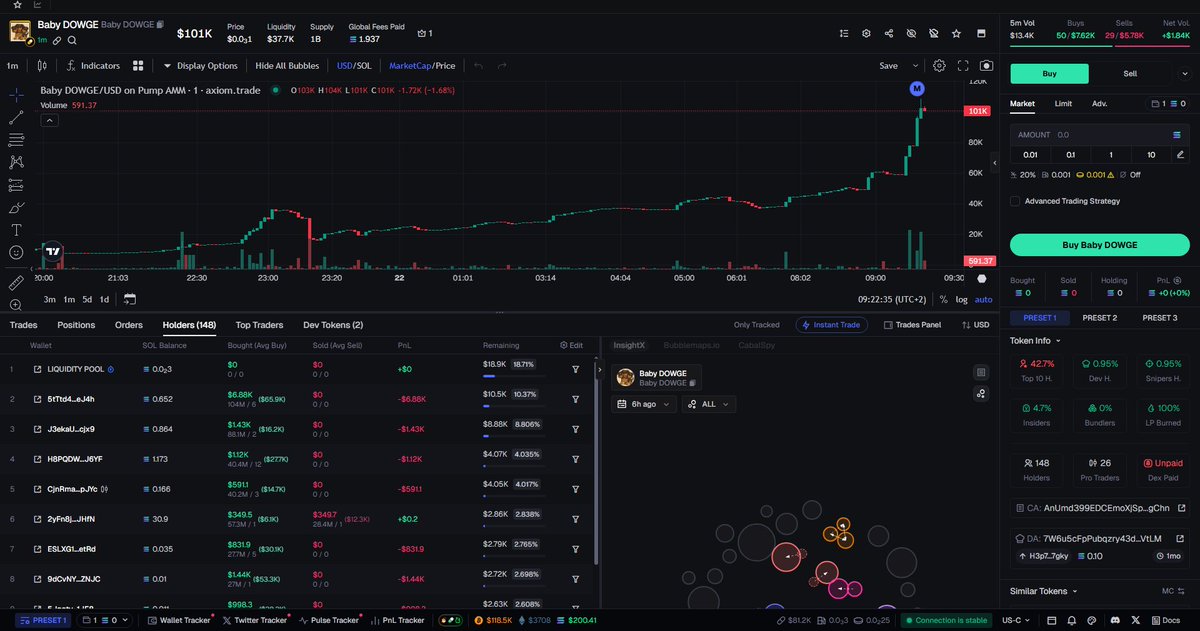The height and width of the screenshot is (631, 1200).
Task: Toggle percent scale on the chart
Action: [943, 299]
